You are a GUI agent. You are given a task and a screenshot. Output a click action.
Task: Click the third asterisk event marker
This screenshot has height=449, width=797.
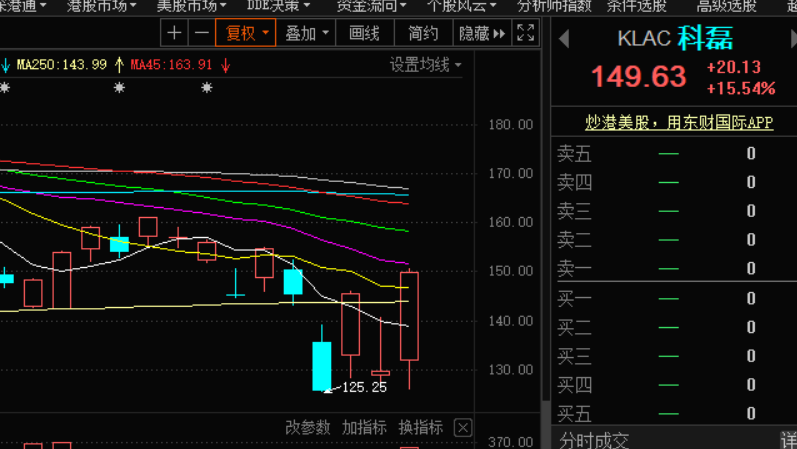point(206,88)
